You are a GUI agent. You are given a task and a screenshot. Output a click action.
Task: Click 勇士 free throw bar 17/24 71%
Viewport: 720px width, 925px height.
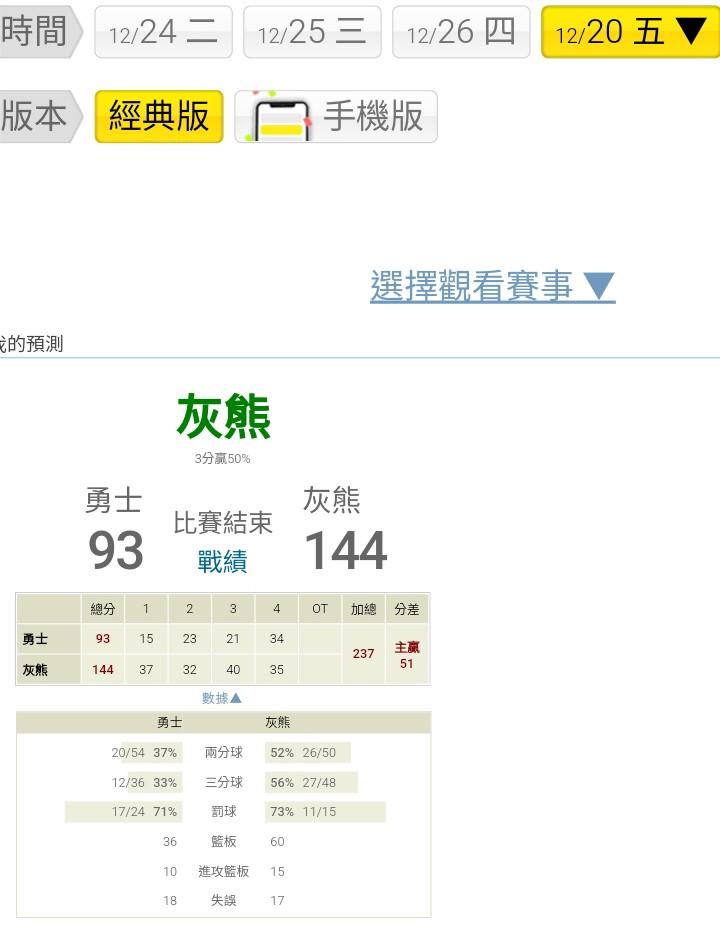124,812
